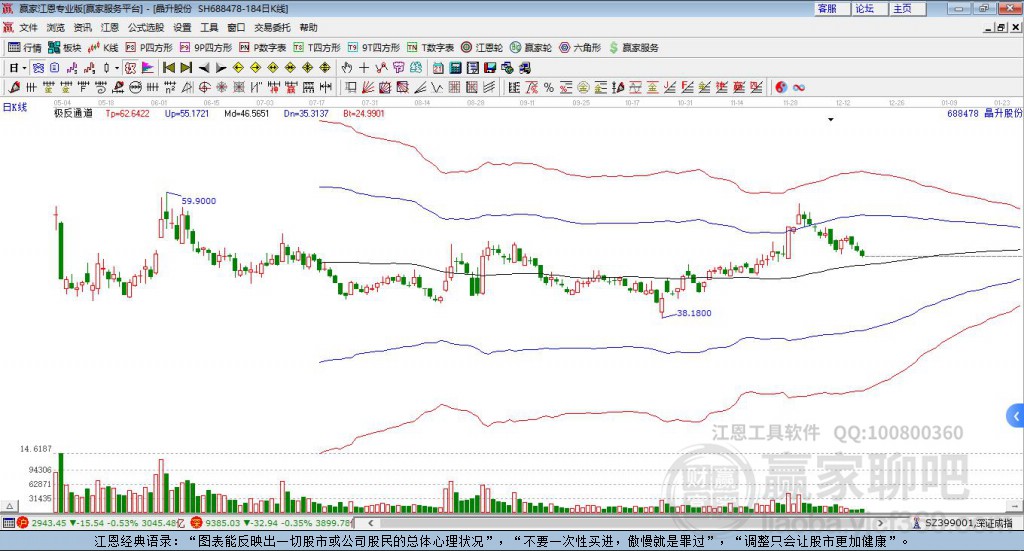Expand the candlestick style dropdown arrow
Screen dimensions: 1024x551
pyautogui.click(x=117, y=68)
